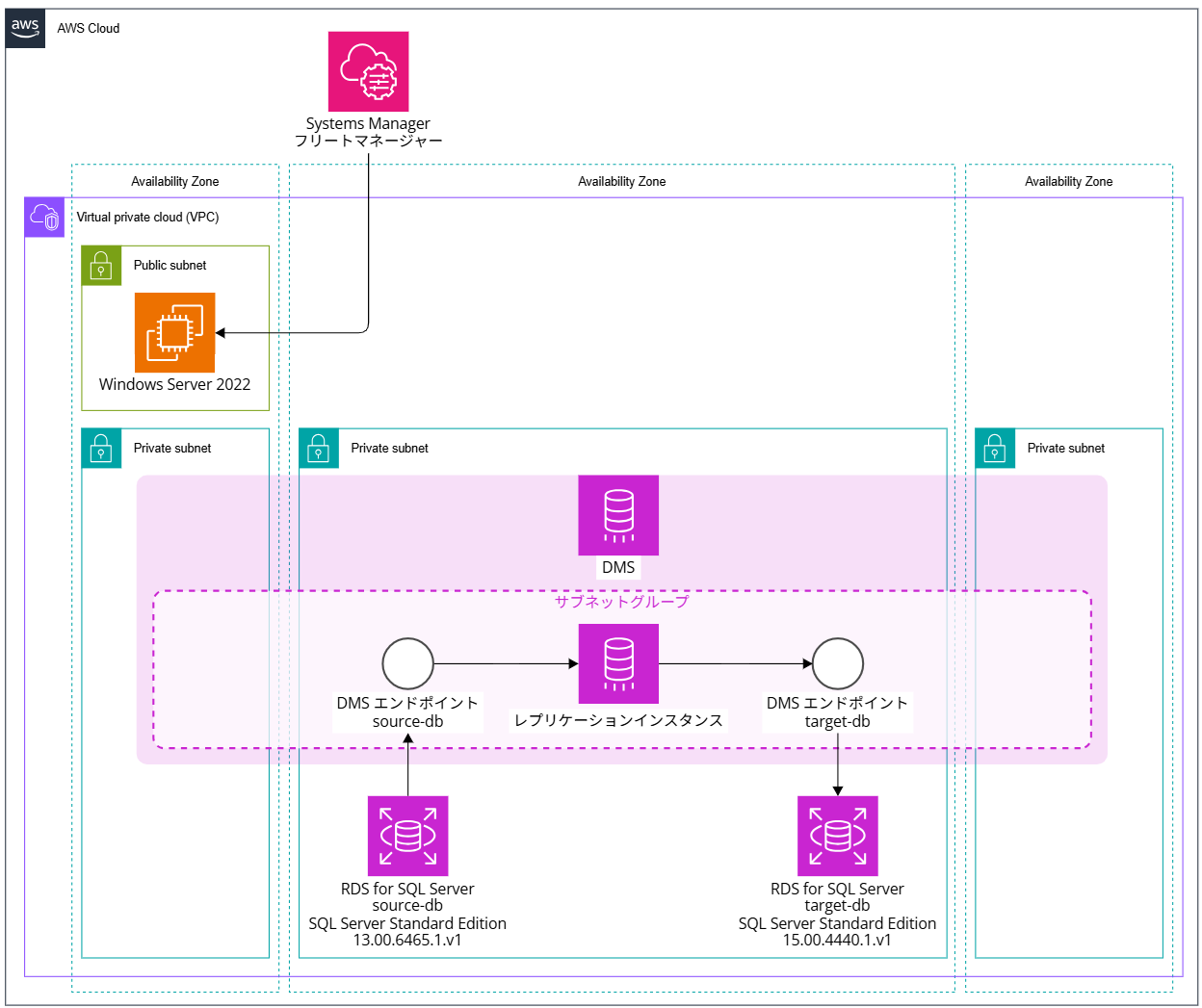This screenshot has width=1202, height=1008.
Task: Click the サブネットグループ label
Action: pos(622,602)
